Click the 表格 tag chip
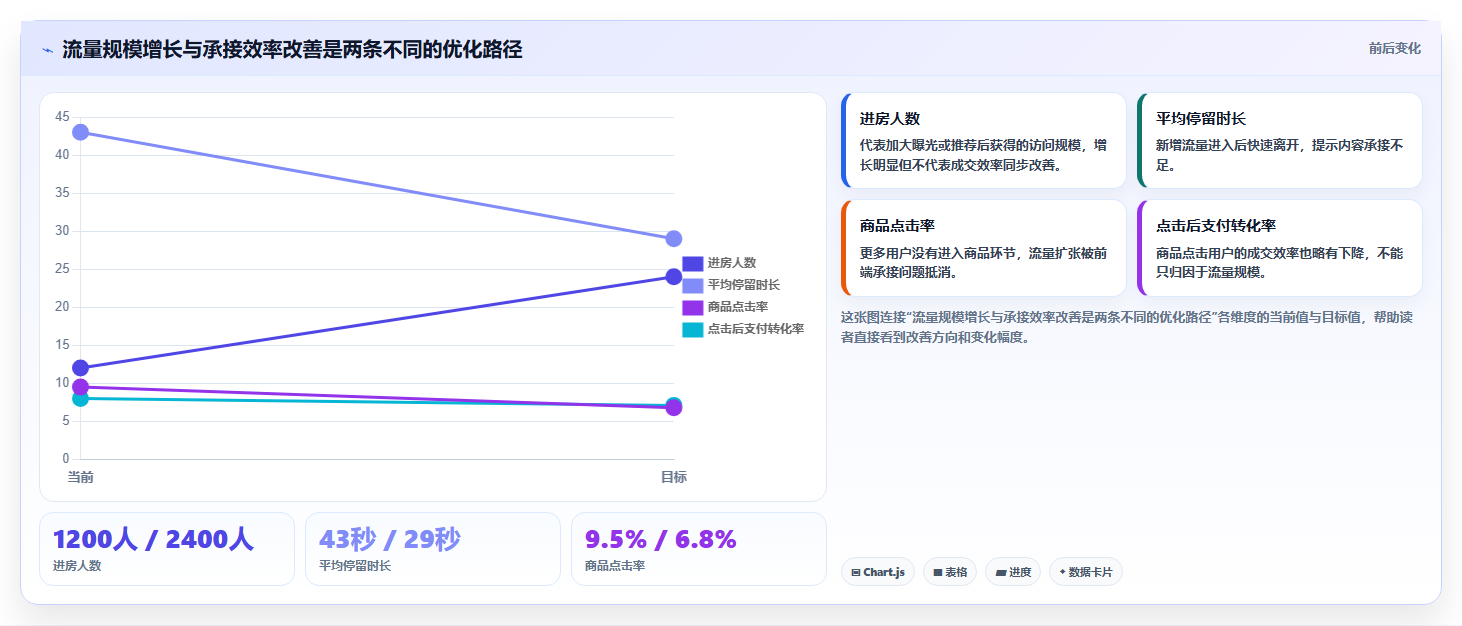The width and height of the screenshot is (1462, 626). click(950, 572)
